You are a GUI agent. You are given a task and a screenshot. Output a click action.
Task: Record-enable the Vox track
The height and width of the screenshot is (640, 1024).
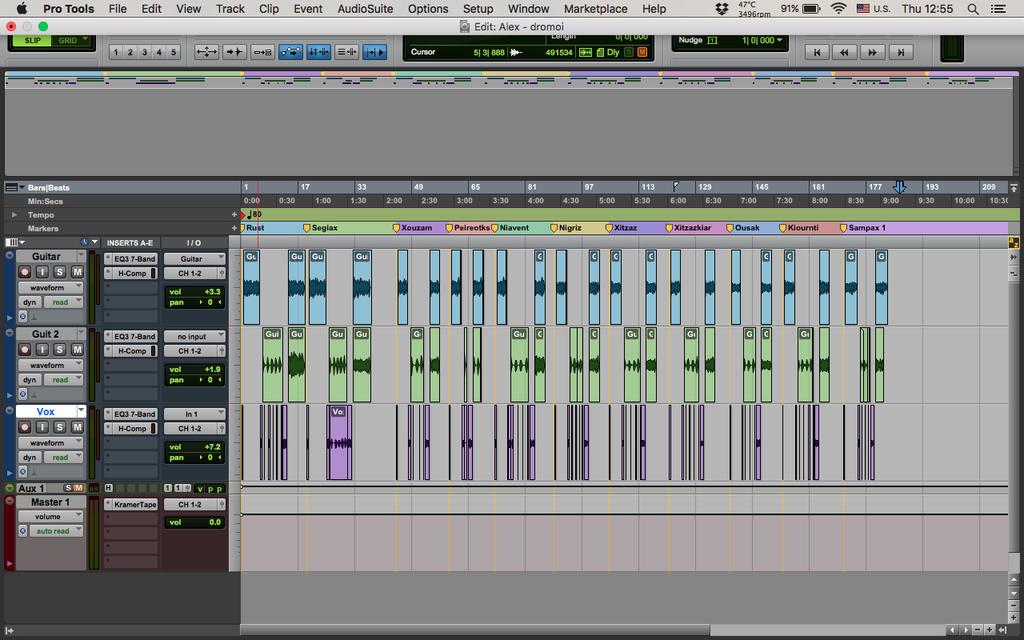click(x=25, y=427)
